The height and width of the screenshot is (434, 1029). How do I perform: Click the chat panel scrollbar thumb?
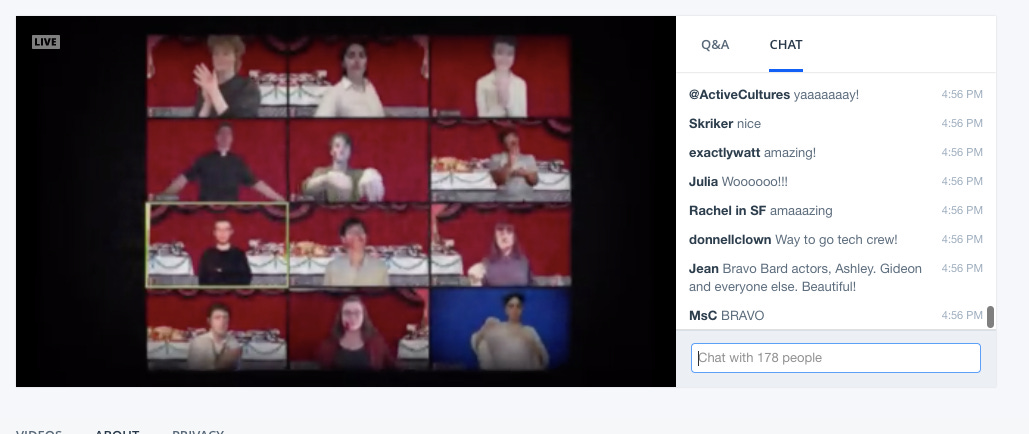click(x=990, y=316)
